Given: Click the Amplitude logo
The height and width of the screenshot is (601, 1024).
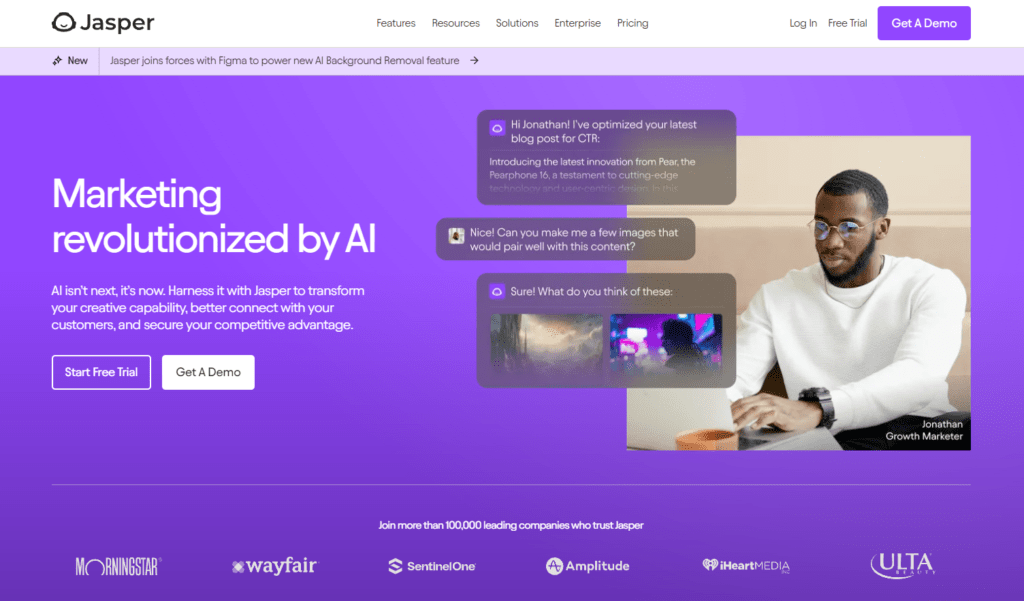Looking at the screenshot, I should [588, 566].
